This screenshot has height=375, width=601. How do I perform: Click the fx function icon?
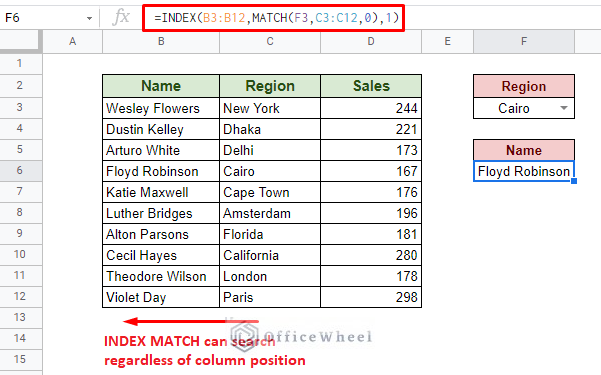pyautogui.click(x=121, y=17)
